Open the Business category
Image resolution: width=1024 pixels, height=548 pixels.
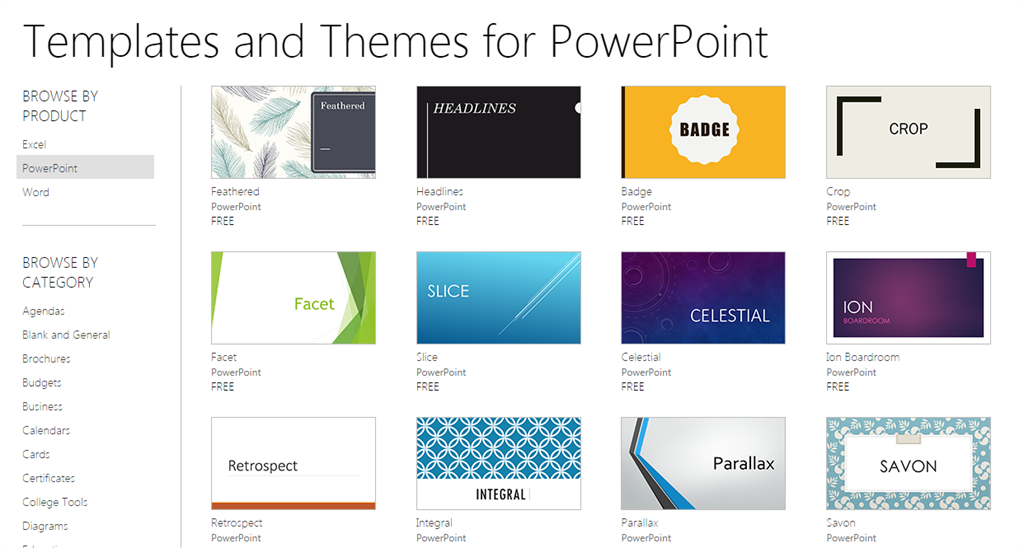(x=42, y=406)
